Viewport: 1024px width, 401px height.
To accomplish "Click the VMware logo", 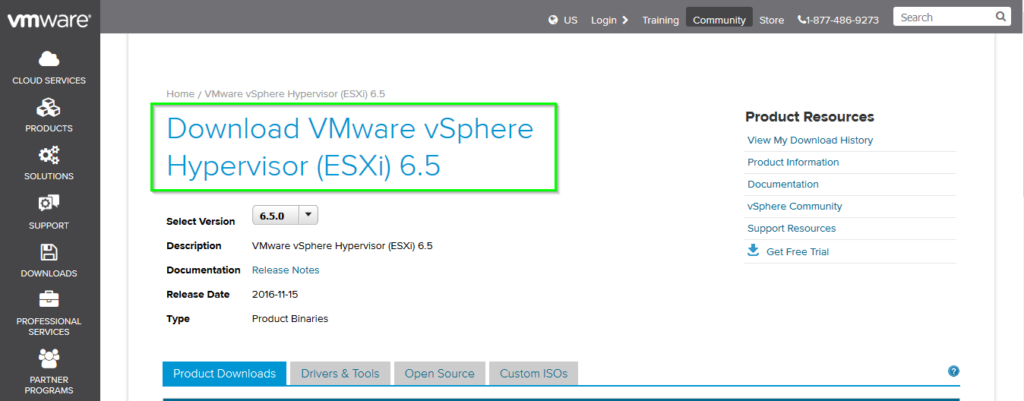I will (49, 19).
